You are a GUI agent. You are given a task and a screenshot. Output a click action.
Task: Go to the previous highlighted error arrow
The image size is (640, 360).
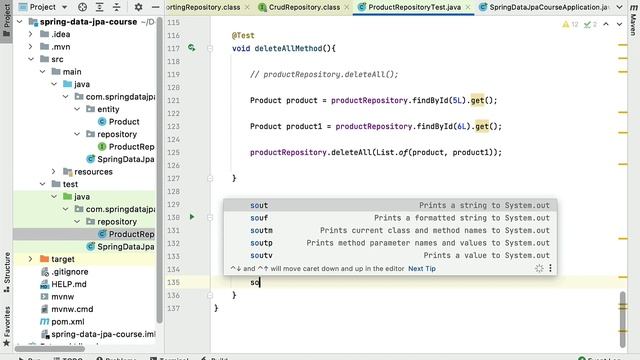pos(606,24)
